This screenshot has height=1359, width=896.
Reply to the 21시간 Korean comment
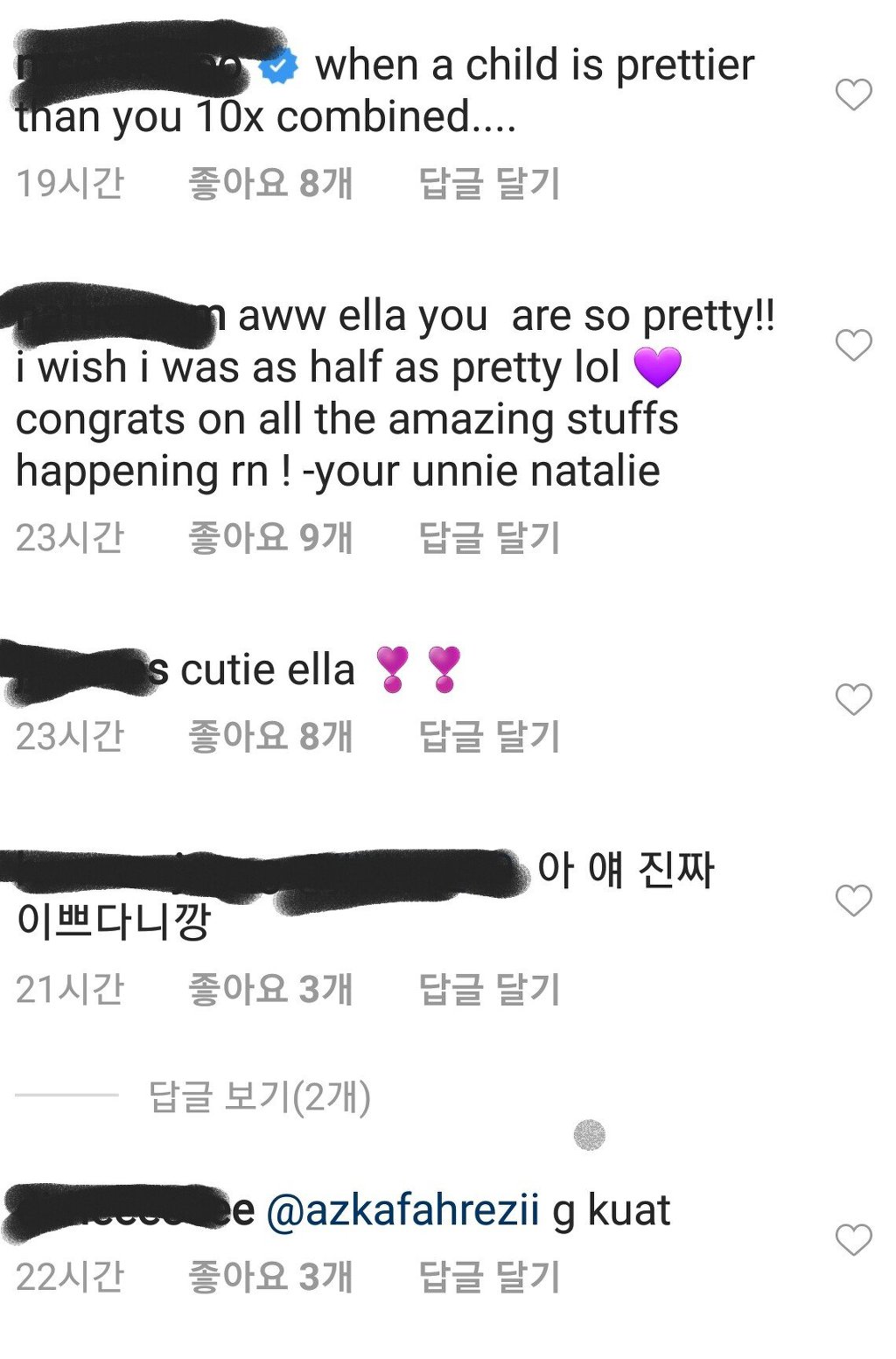point(489,989)
